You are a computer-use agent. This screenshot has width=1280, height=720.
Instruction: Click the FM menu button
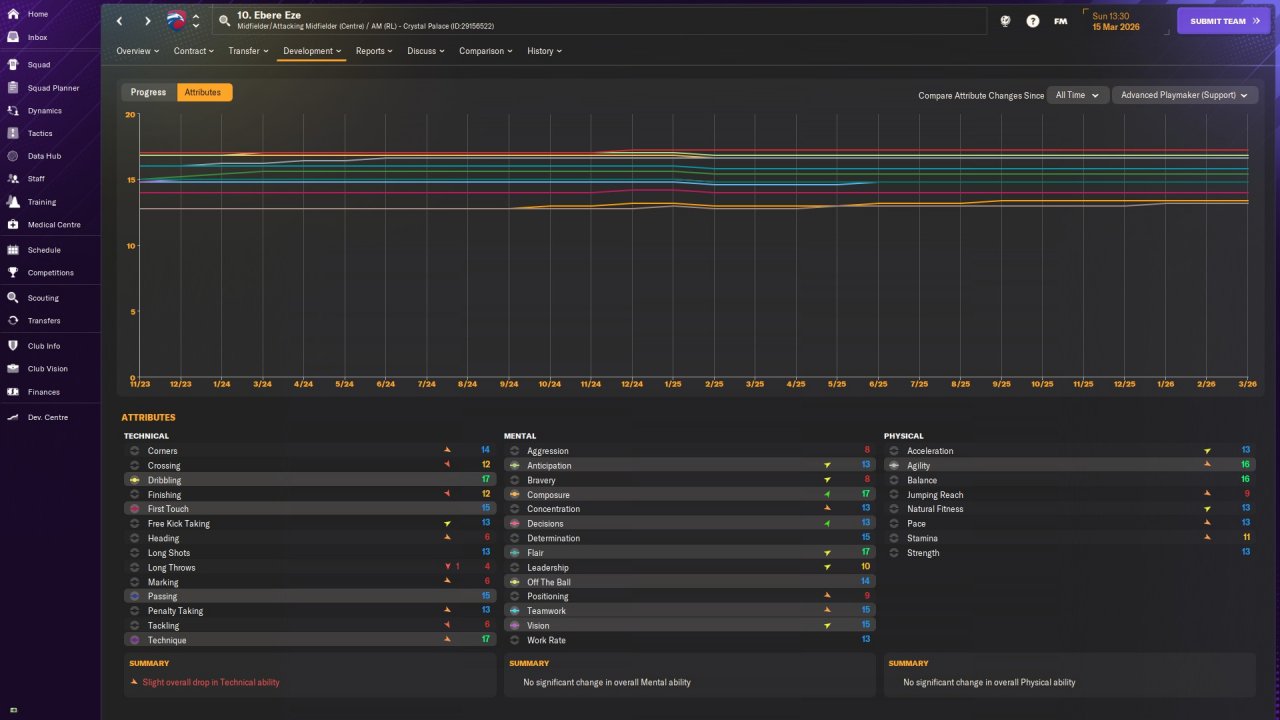tap(1060, 21)
